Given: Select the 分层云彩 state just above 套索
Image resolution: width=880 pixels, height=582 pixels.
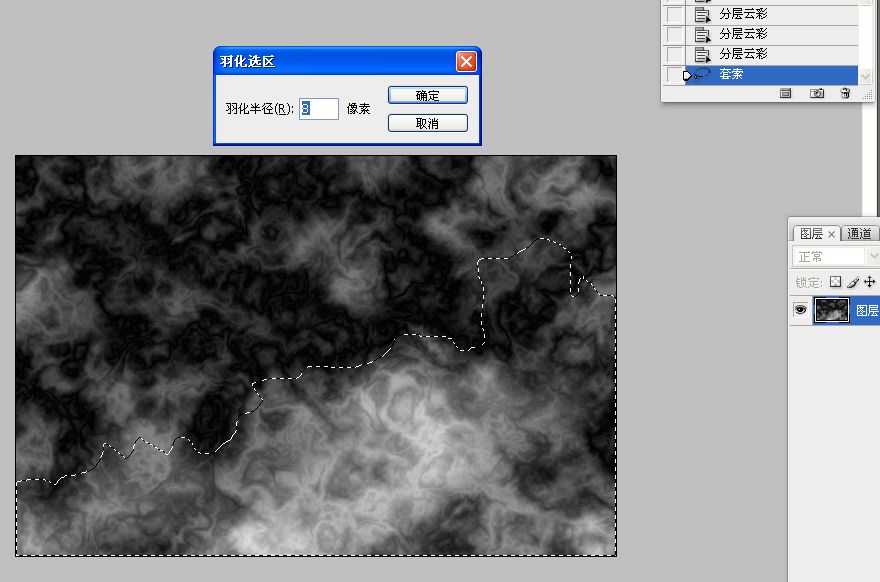Looking at the screenshot, I should click(772, 54).
